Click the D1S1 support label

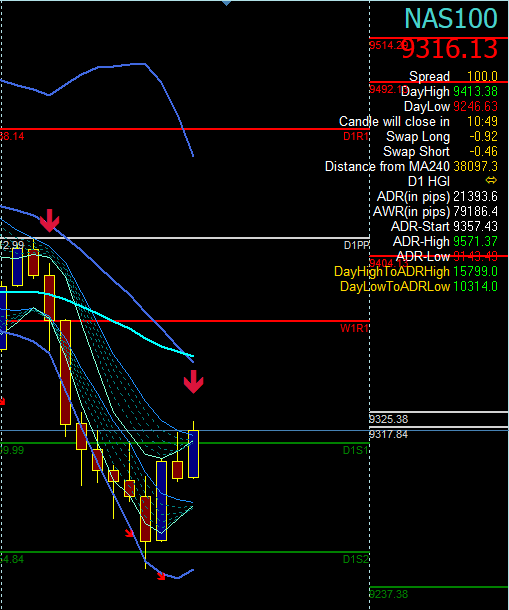[x=356, y=450]
